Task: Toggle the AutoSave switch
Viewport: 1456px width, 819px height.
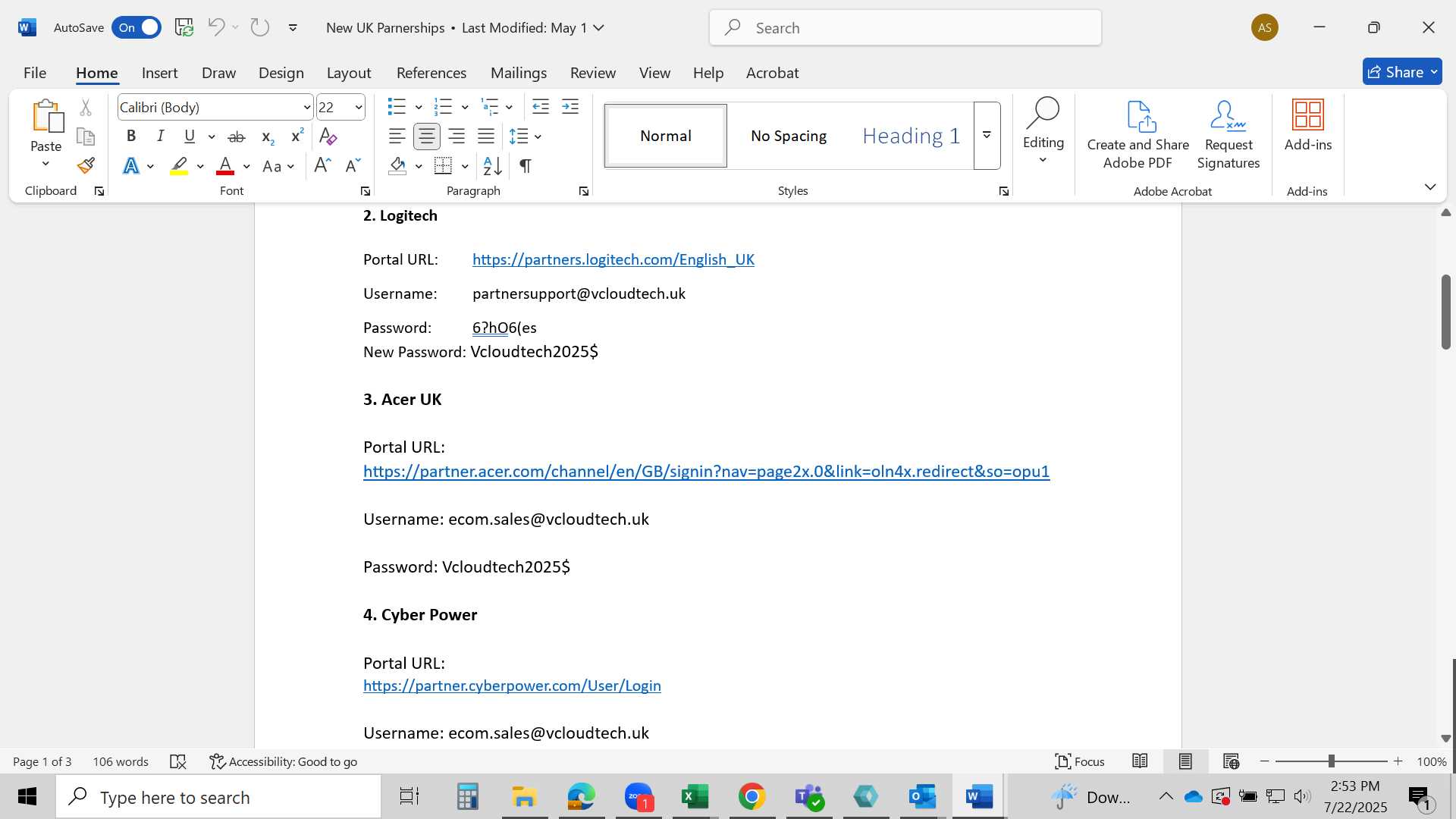Action: (136, 27)
